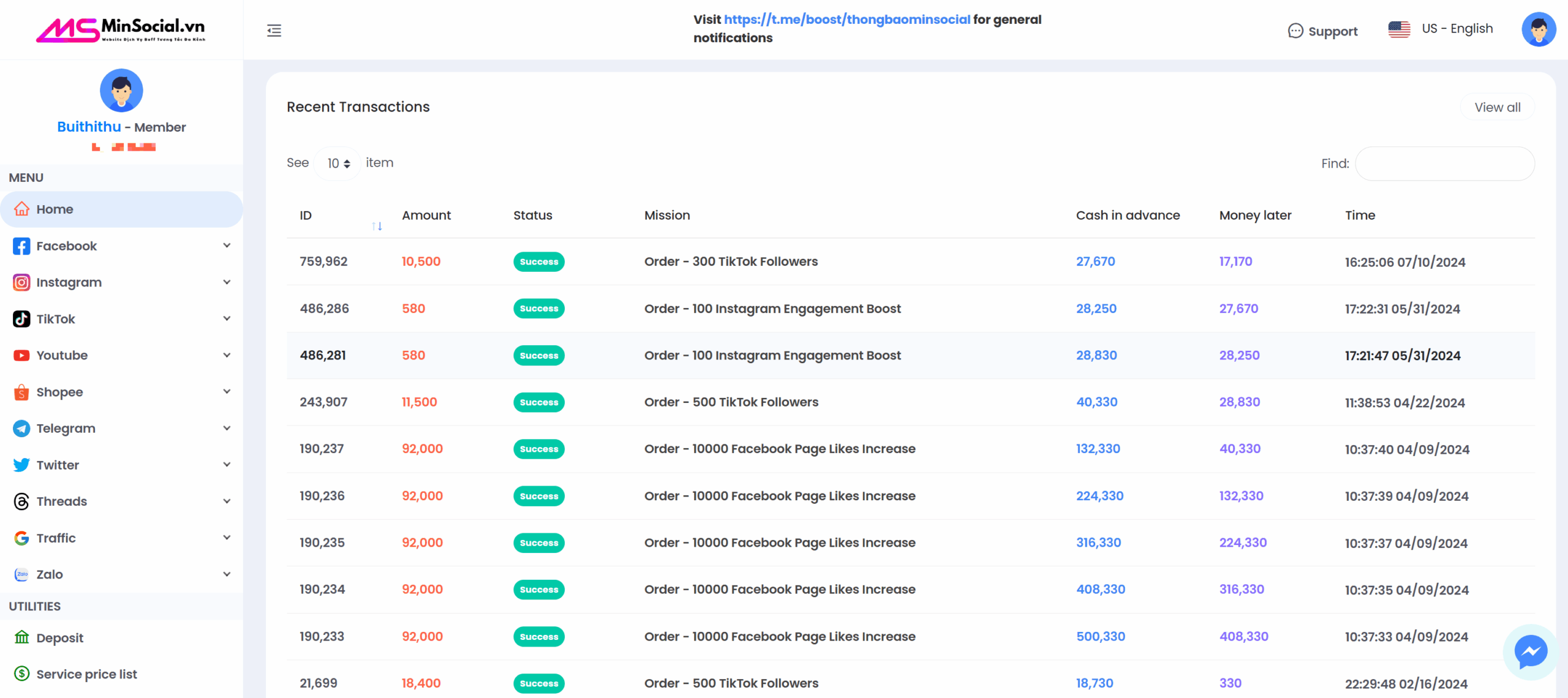Click the US flag language icon

pyautogui.click(x=1399, y=29)
